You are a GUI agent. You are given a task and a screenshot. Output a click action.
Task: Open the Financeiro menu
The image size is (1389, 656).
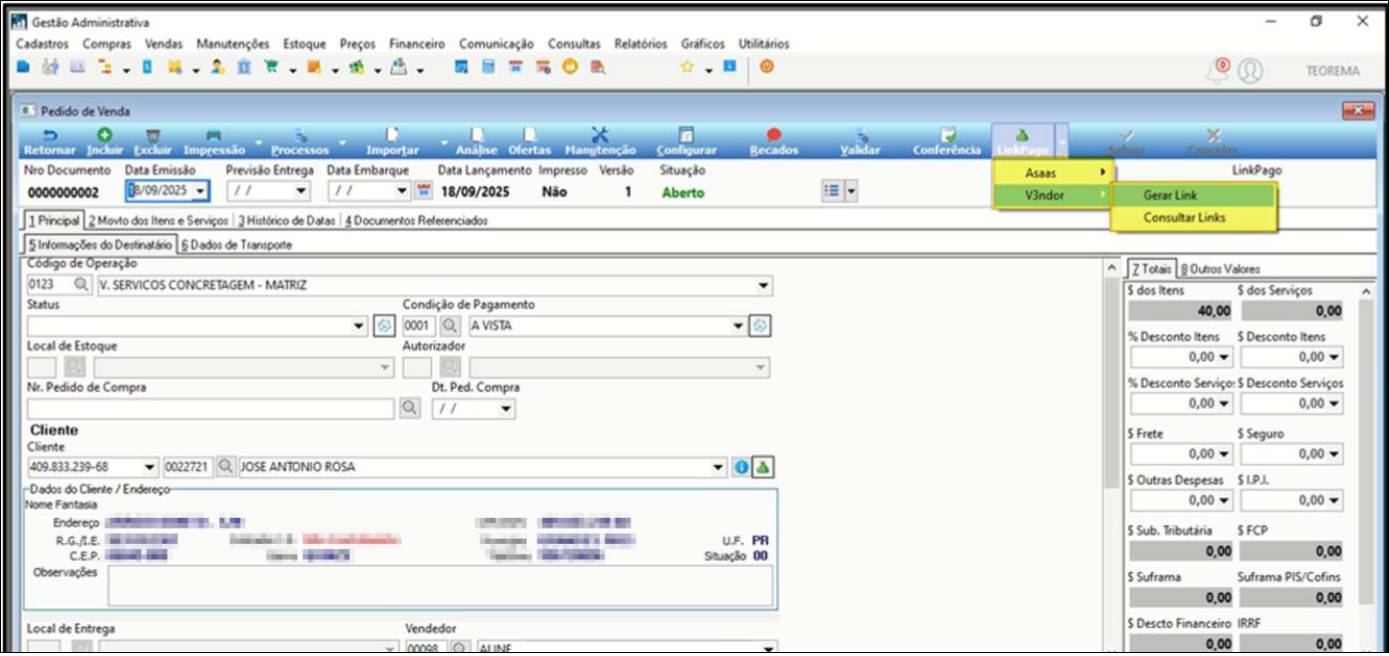pyautogui.click(x=417, y=44)
